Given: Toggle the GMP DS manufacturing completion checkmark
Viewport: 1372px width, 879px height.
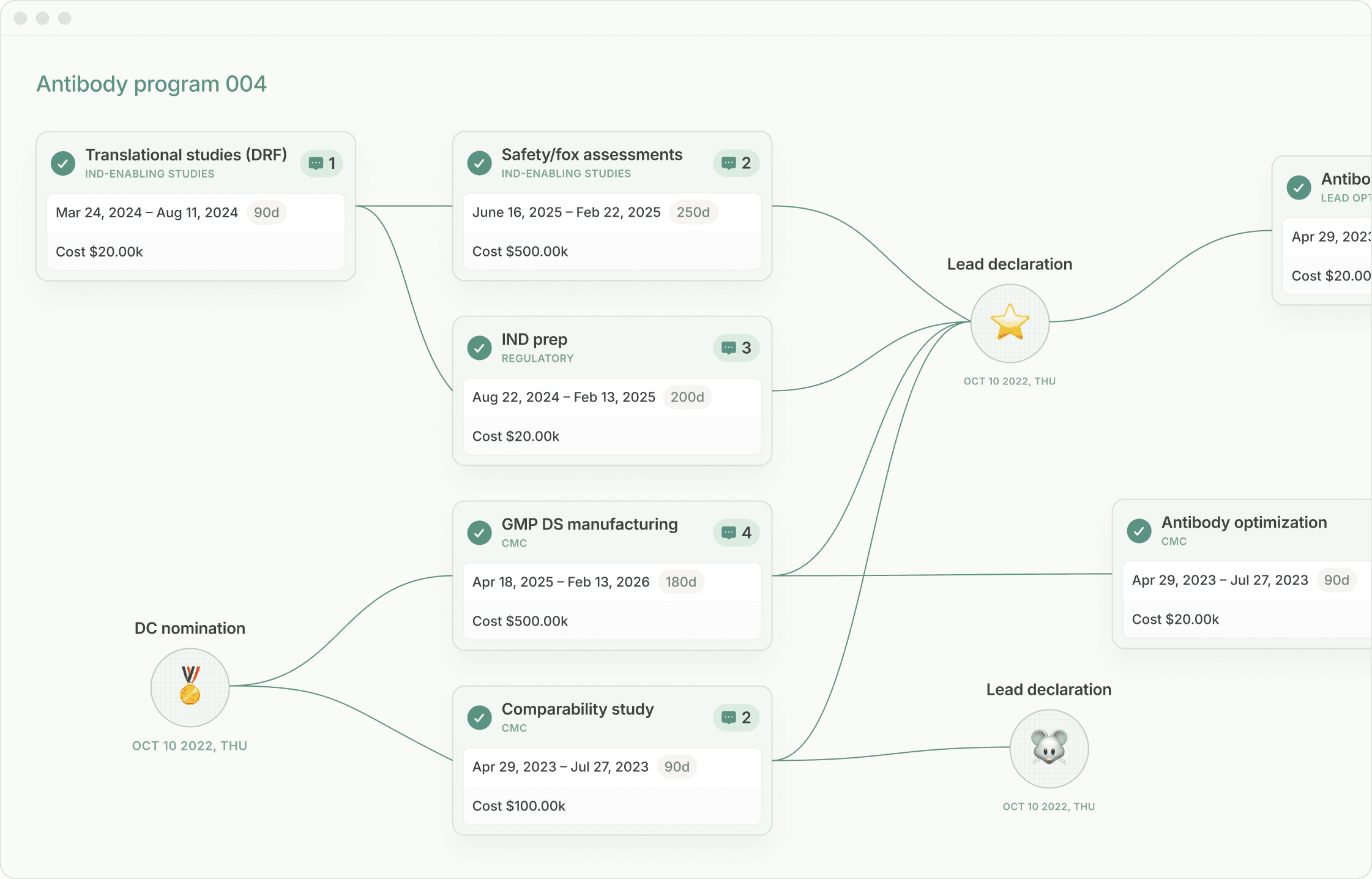Looking at the screenshot, I should click(x=479, y=533).
